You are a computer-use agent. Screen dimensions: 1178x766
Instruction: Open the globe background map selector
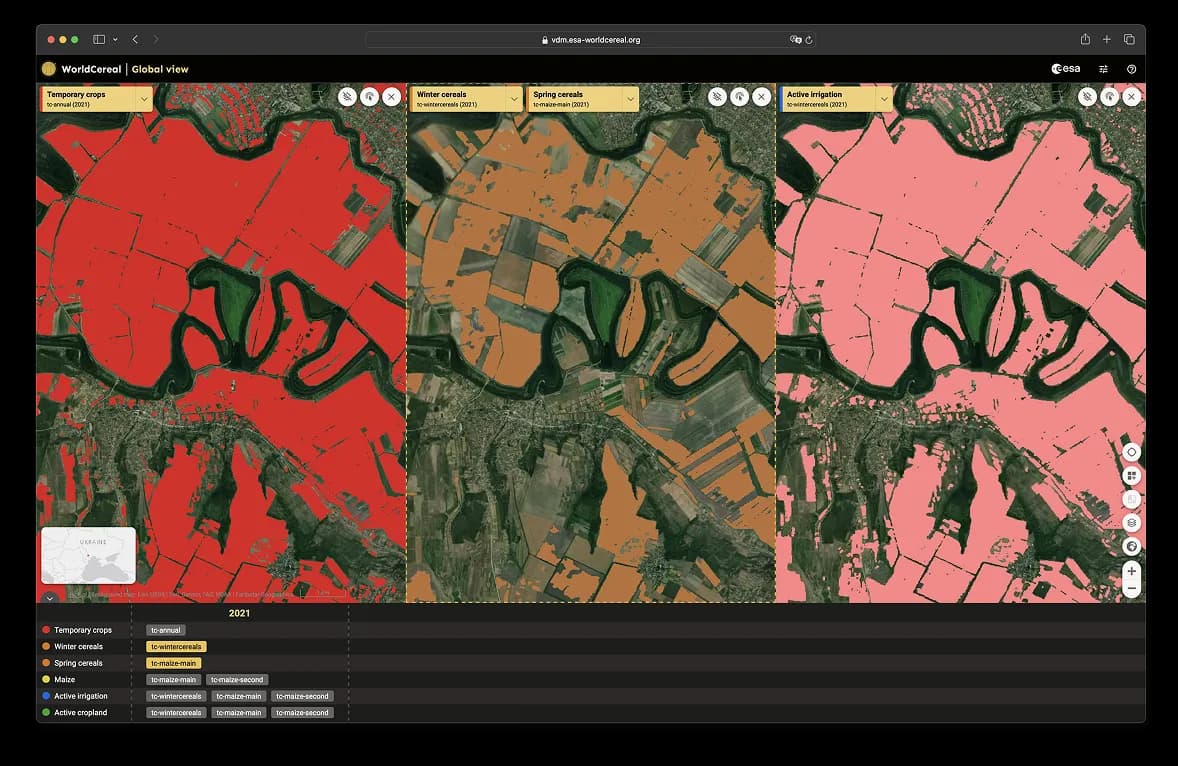point(1131,546)
